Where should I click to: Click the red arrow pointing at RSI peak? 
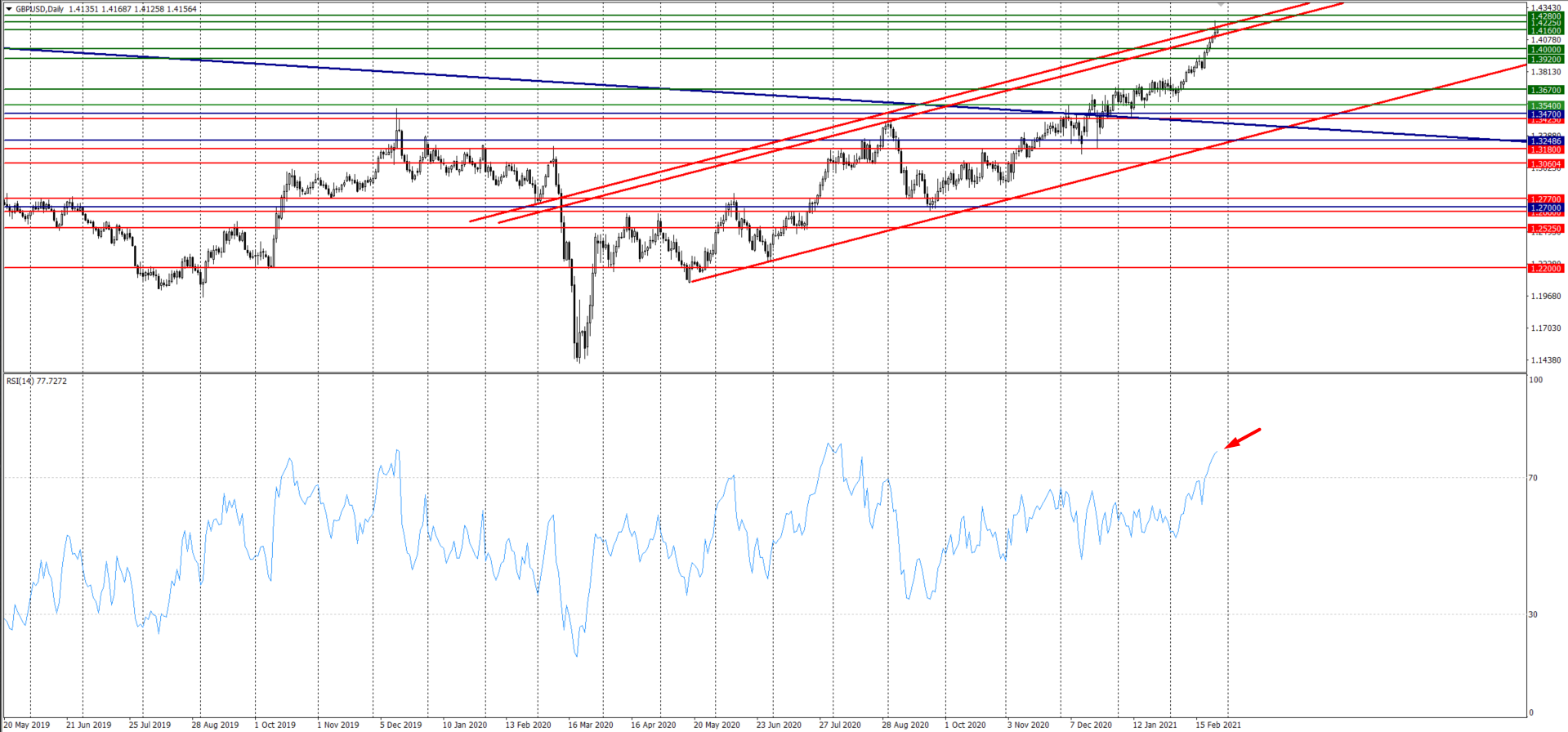click(x=1243, y=438)
